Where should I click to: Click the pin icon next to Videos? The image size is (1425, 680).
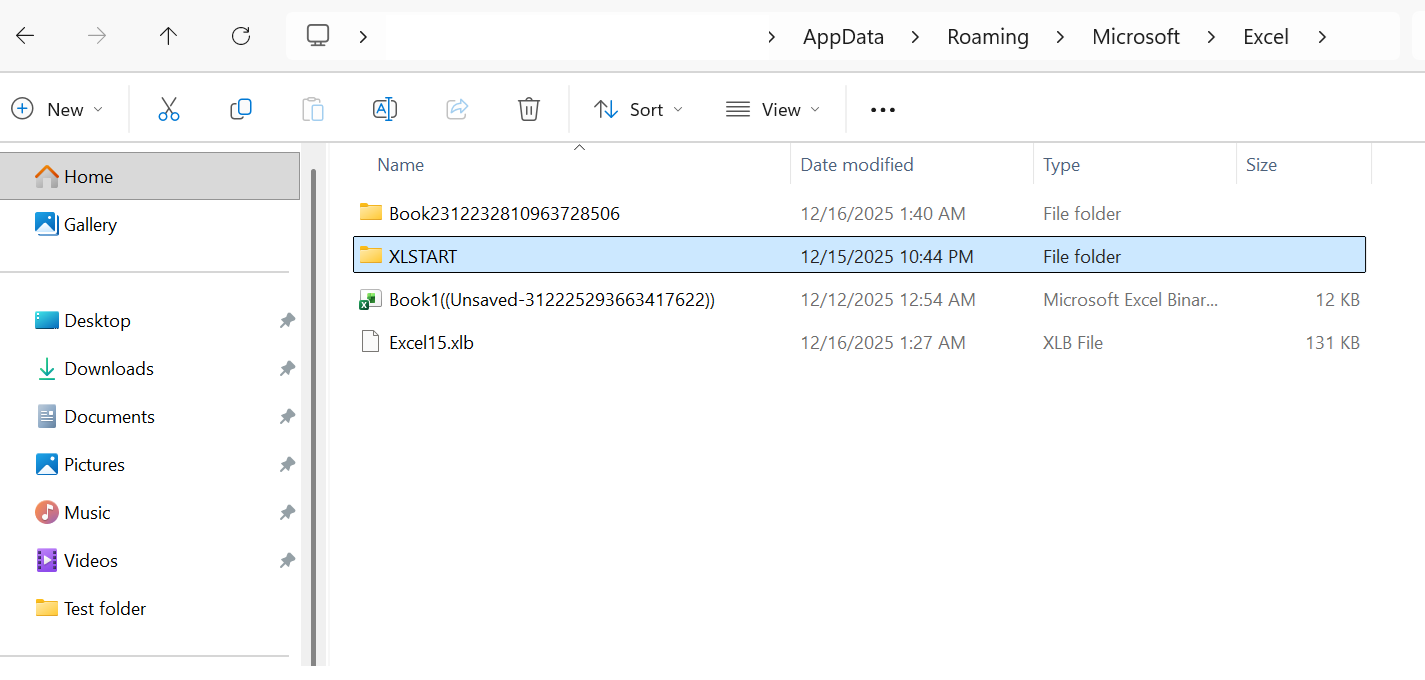pos(287,561)
